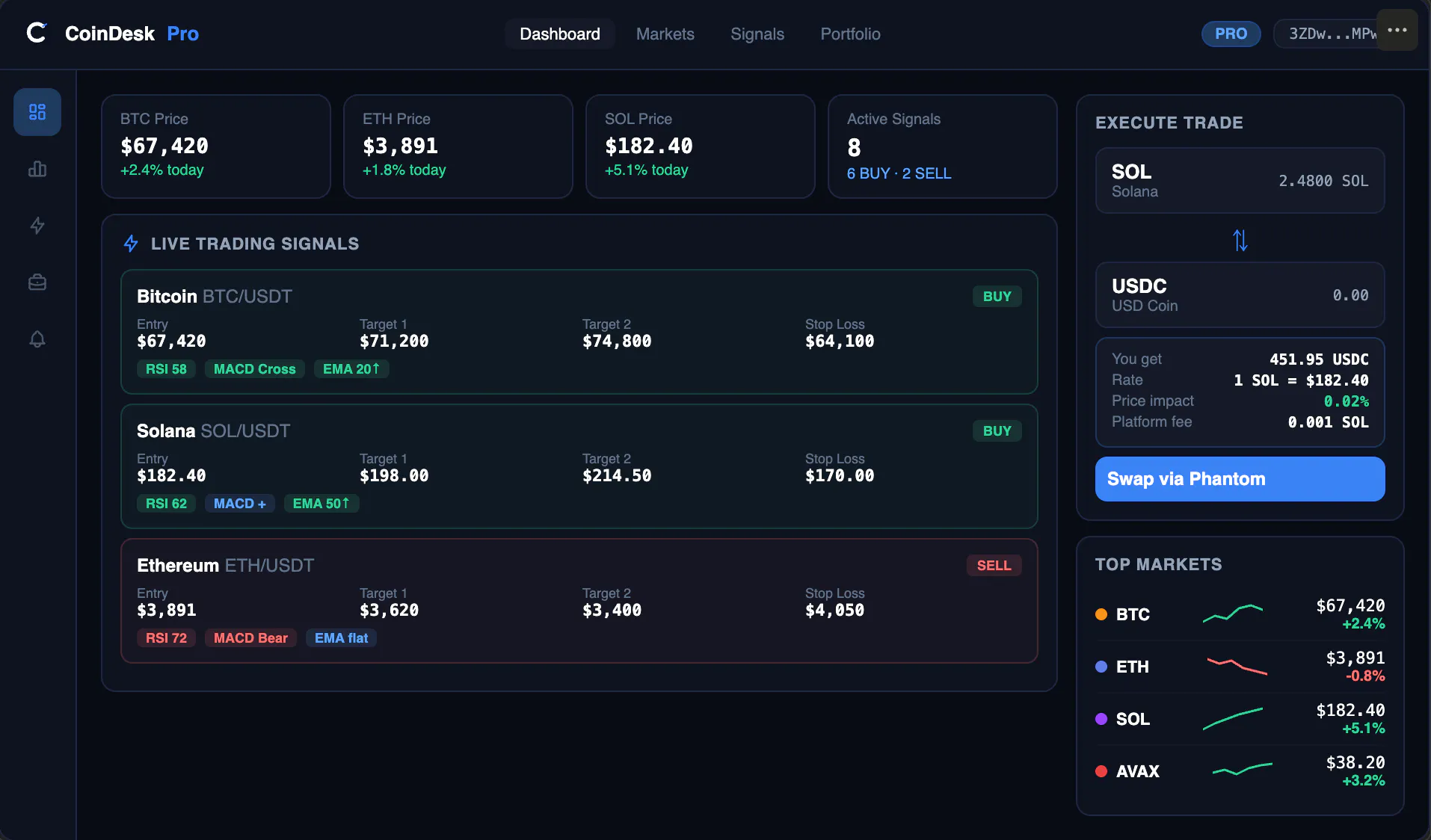Click the $214.50 Target 2 value for Solana
Image resolution: width=1431 pixels, height=840 pixels.
click(617, 476)
